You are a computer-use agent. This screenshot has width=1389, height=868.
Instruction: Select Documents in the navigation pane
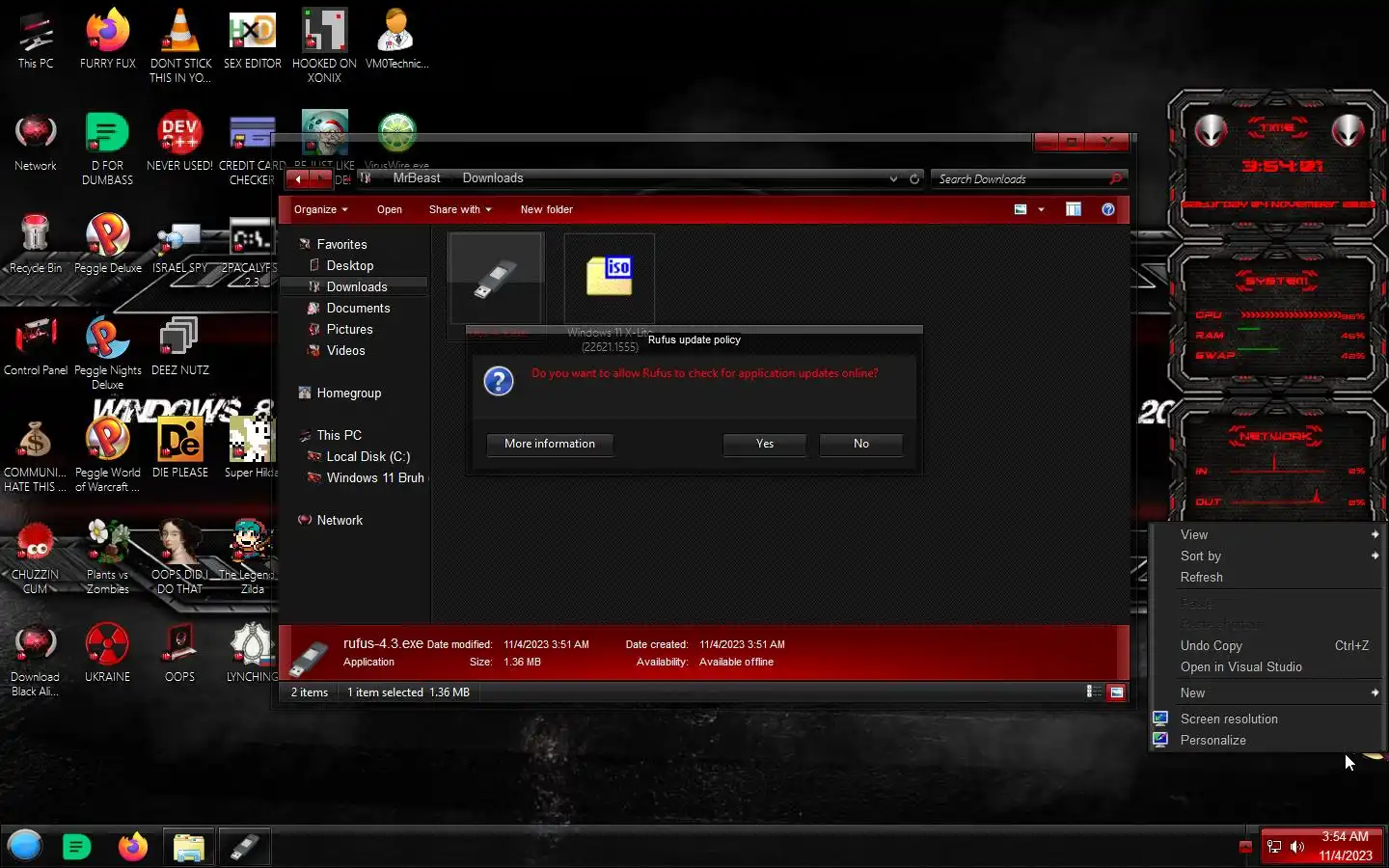pyautogui.click(x=359, y=309)
